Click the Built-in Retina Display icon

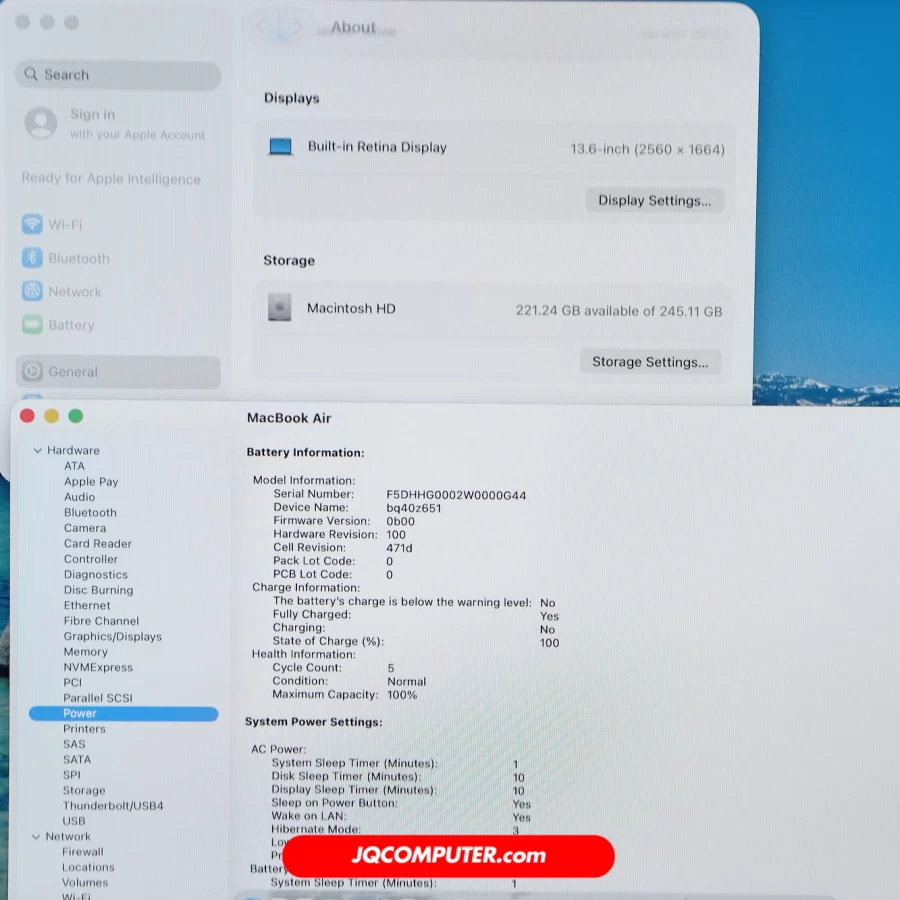280,147
